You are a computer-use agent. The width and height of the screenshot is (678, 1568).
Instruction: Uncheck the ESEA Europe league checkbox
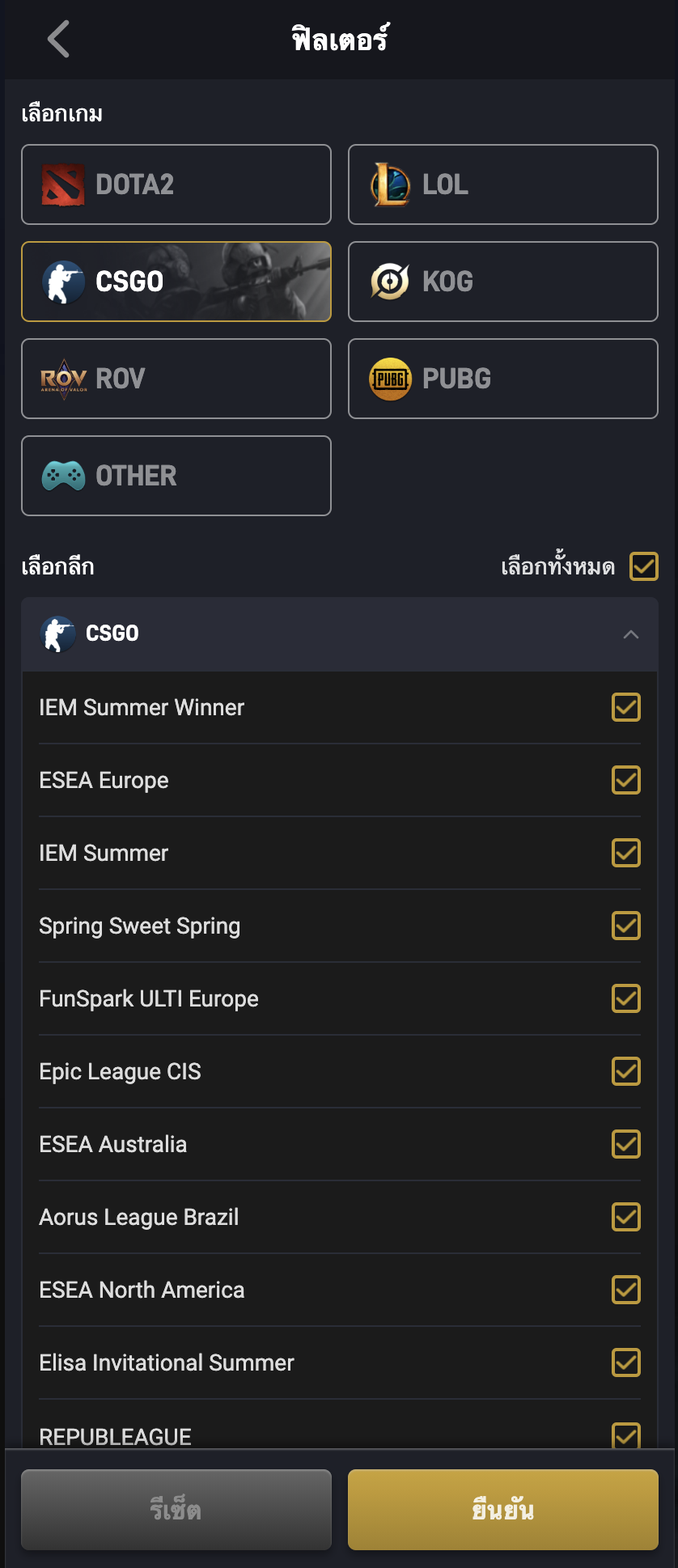pos(626,780)
